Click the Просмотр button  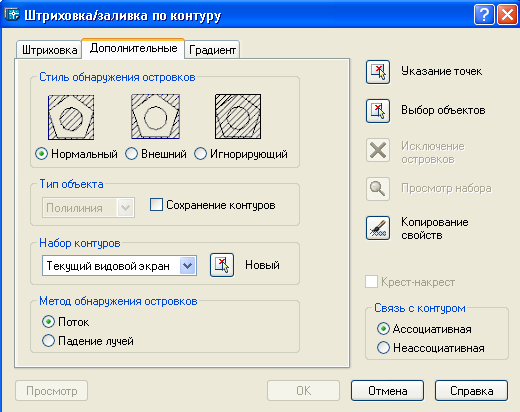(51, 391)
